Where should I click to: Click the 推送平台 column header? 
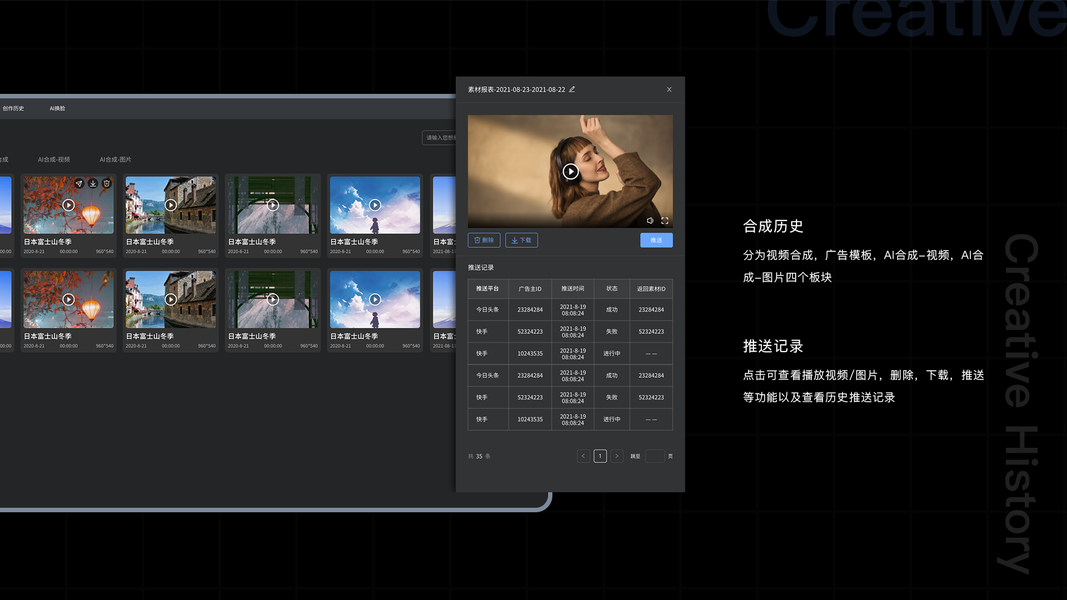[x=487, y=288]
